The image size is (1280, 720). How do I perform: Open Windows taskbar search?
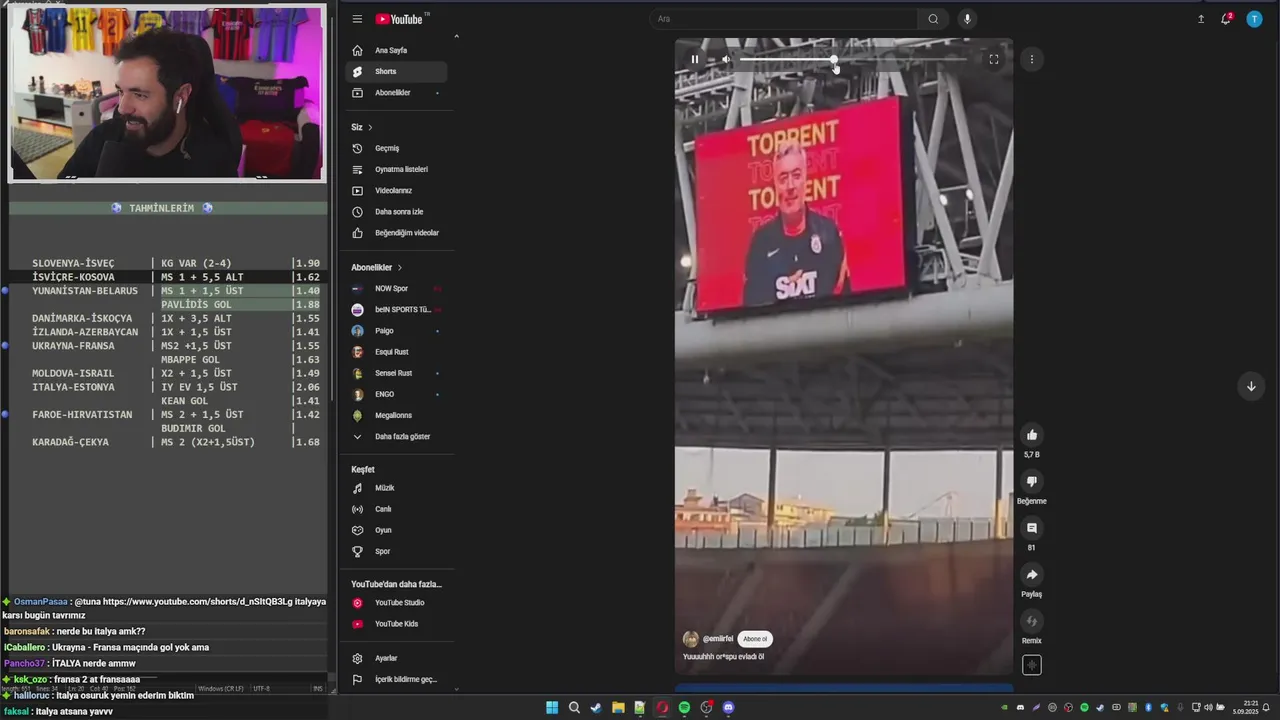click(574, 708)
